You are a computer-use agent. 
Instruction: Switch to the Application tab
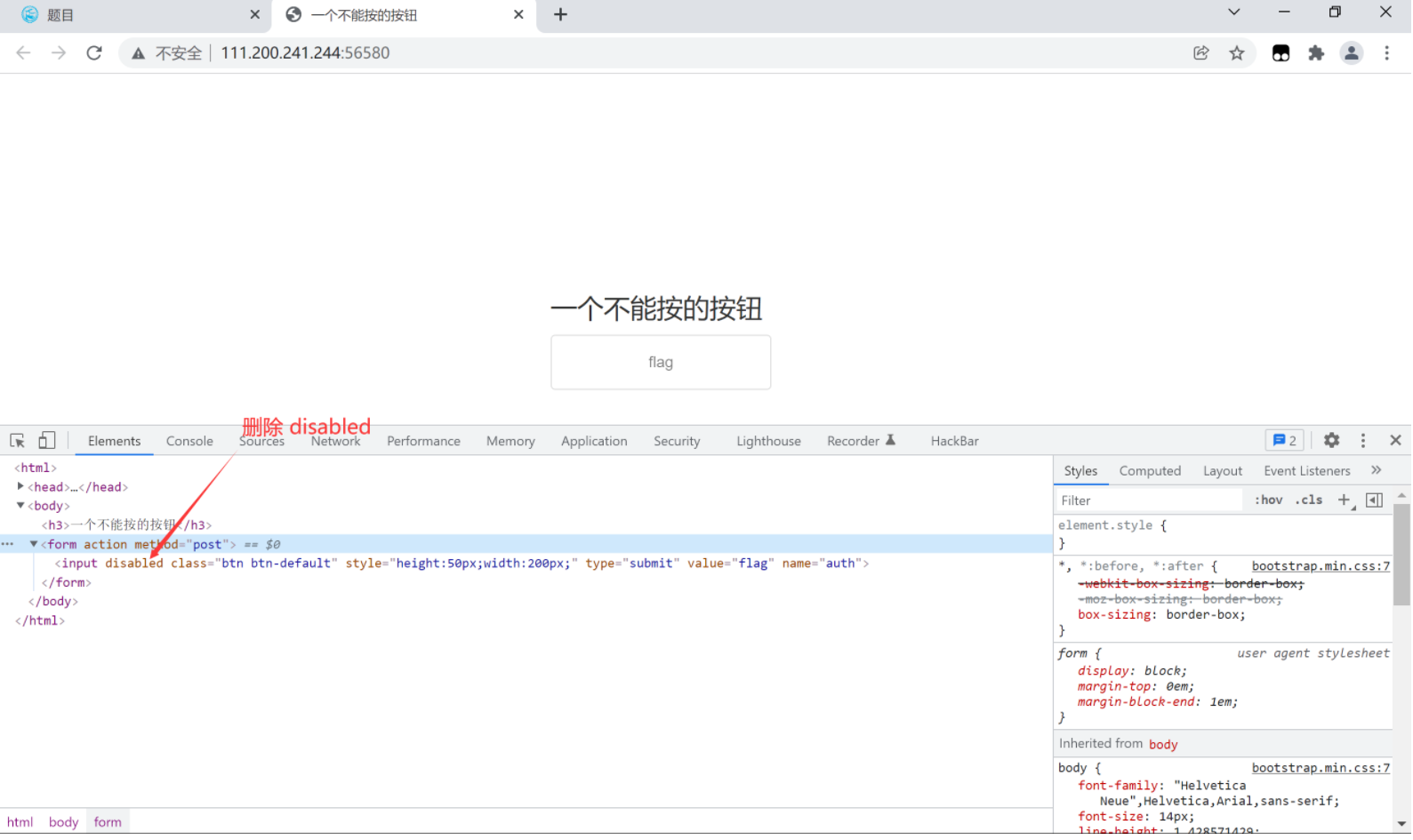point(594,441)
